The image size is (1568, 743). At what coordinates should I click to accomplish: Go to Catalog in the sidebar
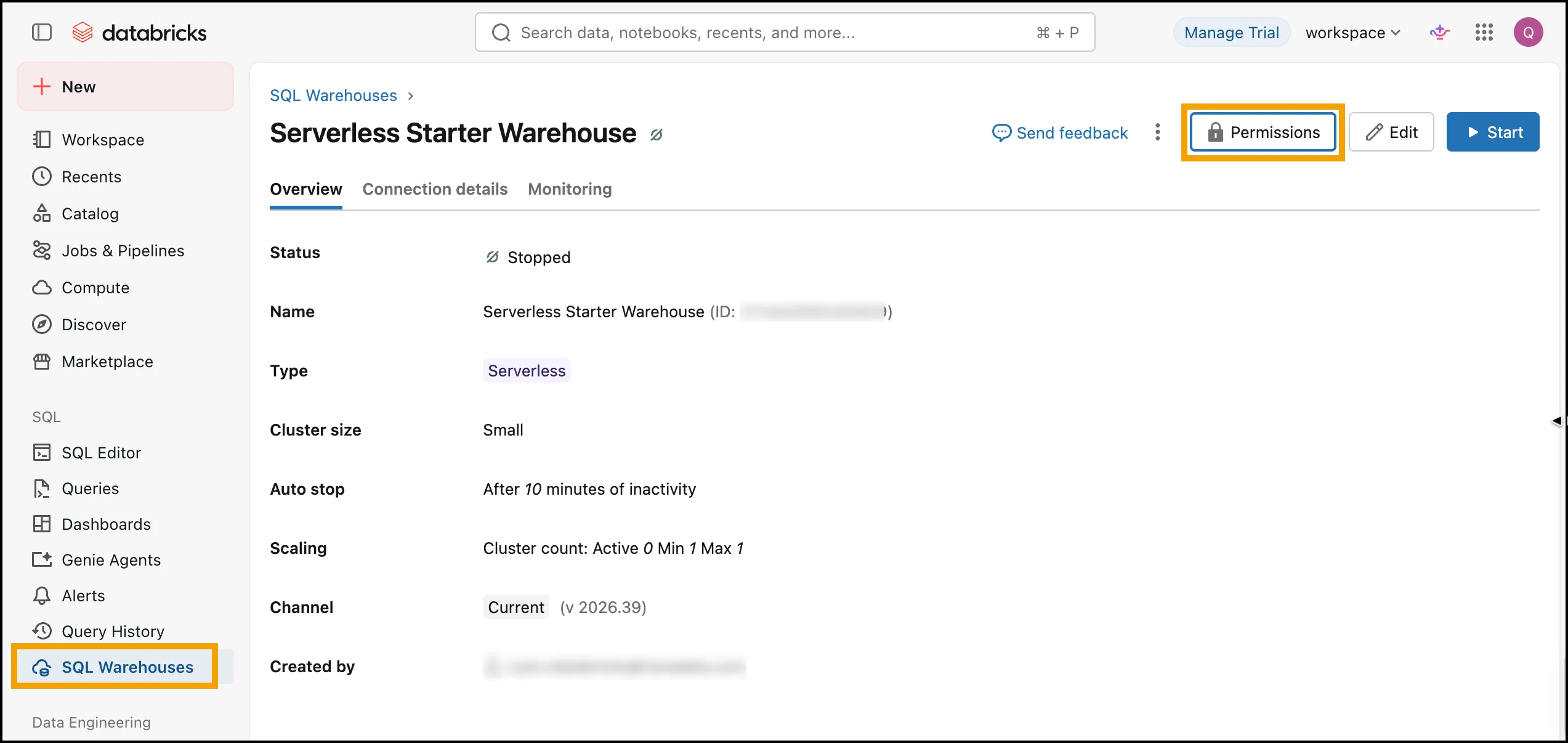point(126,214)
